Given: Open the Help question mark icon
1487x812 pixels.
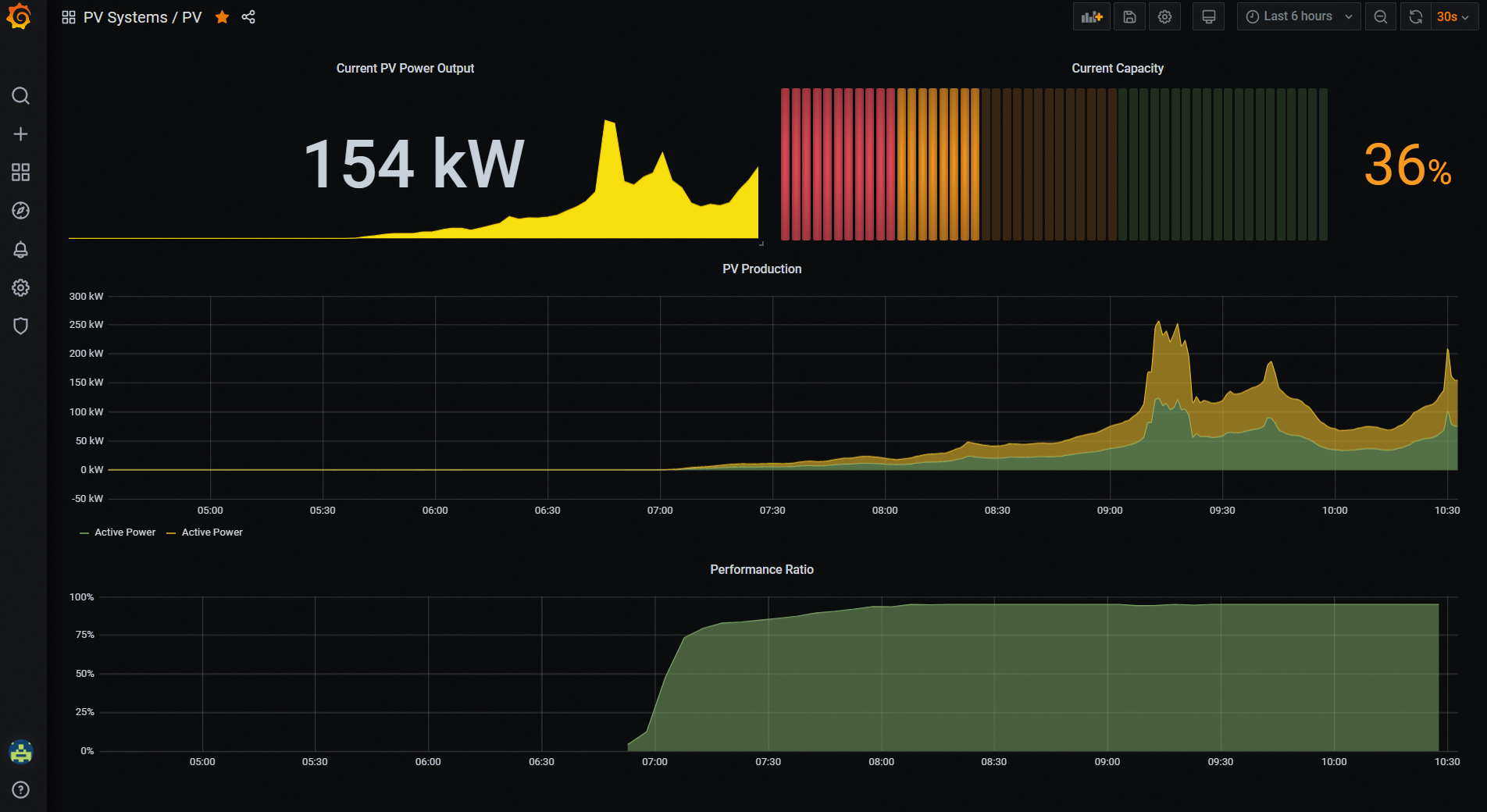Looking at the screenshot, I should tap(21, 789).
